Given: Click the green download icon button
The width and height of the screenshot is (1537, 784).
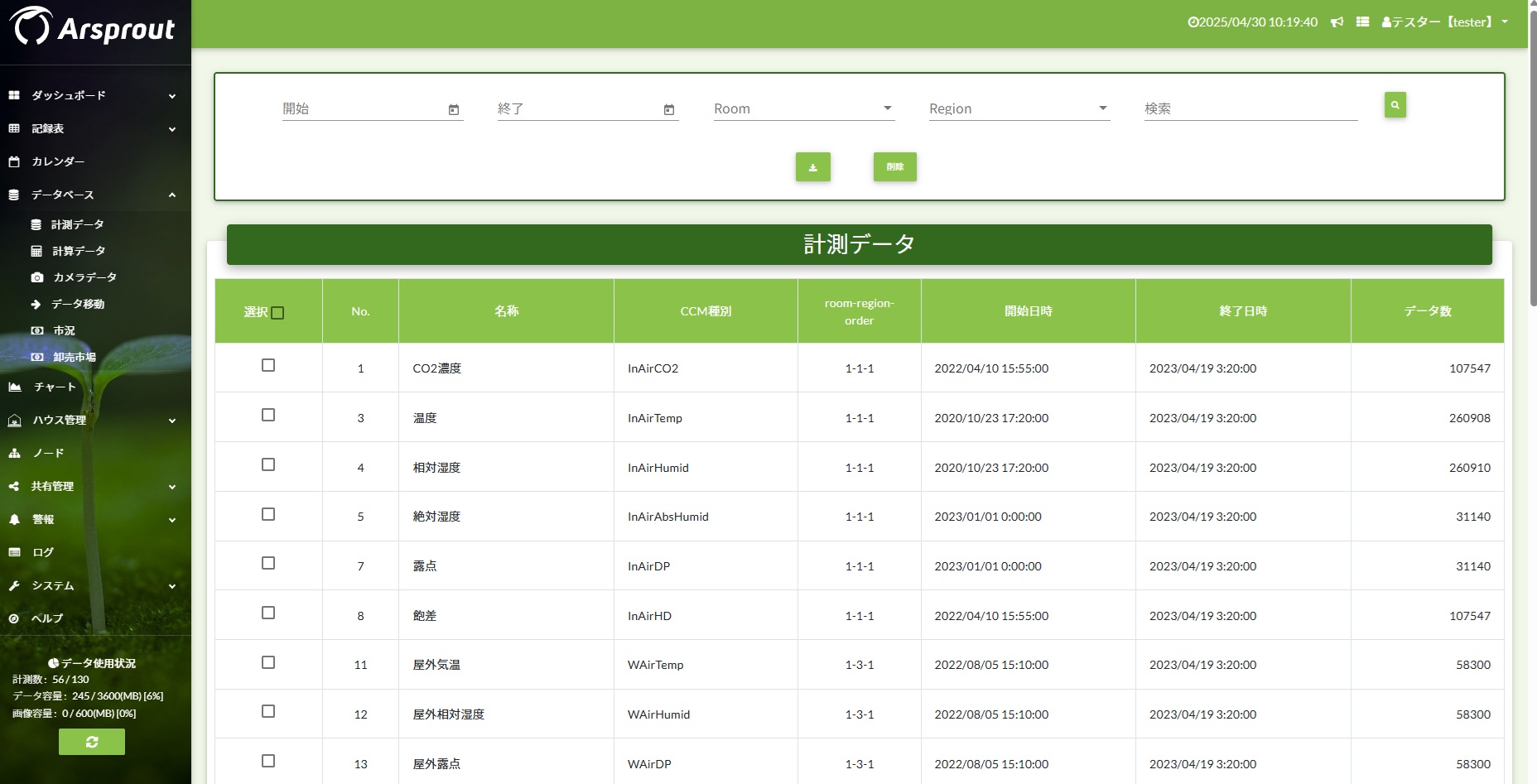Looking at the screenshot, I should click(x=813, y=167).
